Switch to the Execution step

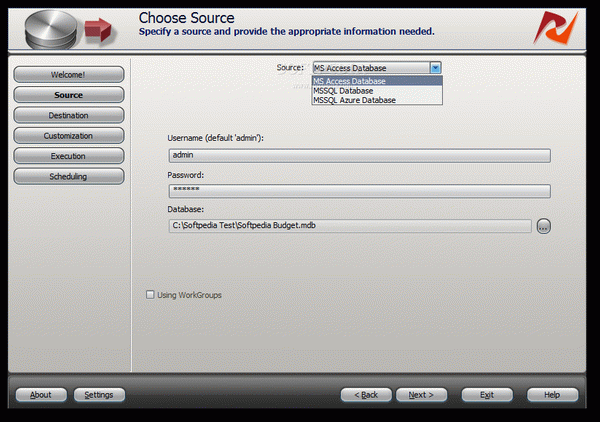69,156
